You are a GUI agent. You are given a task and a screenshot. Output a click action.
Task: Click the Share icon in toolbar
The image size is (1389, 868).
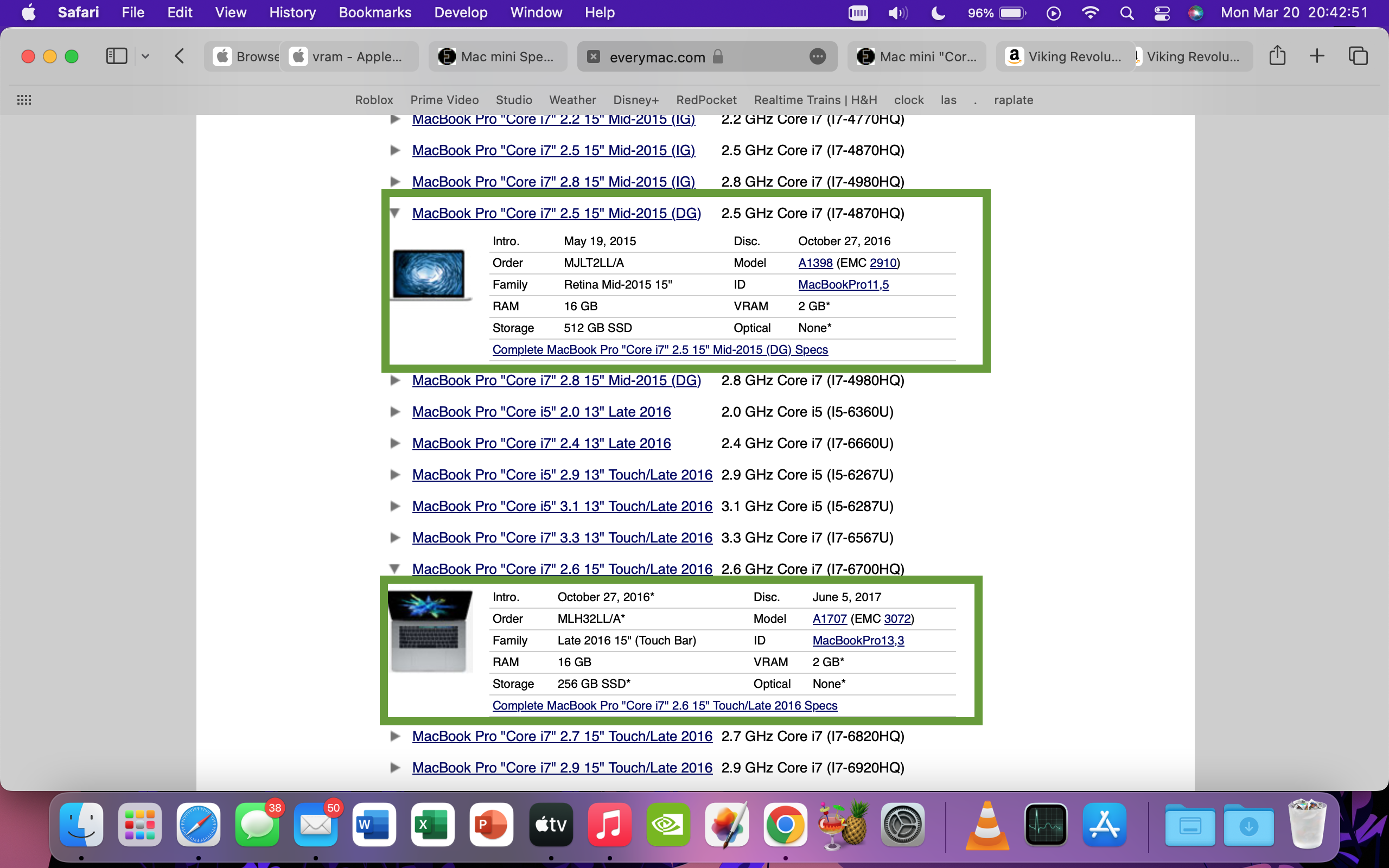(x=1277, y=56)
